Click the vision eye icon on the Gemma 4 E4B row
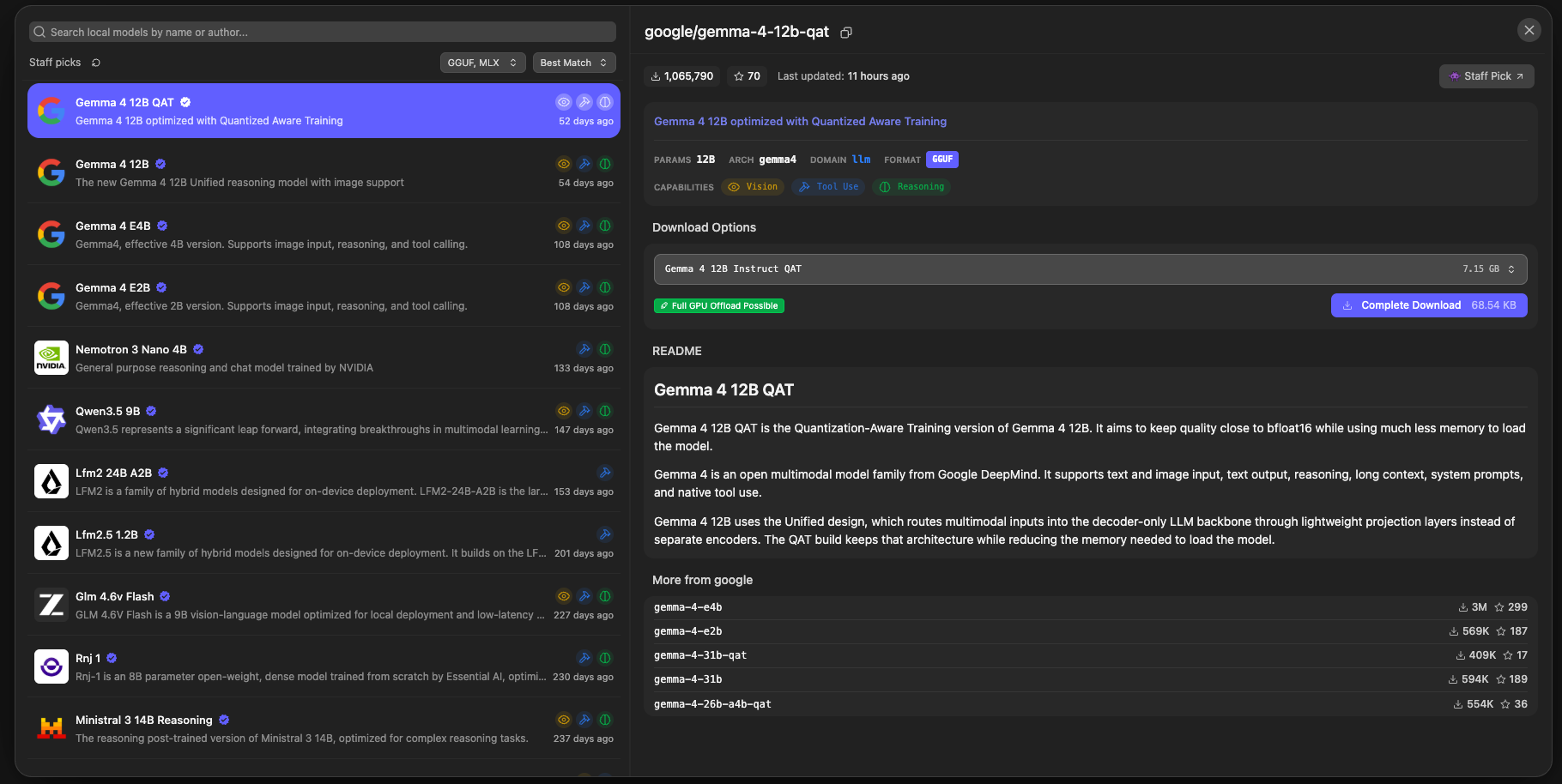 564,226
